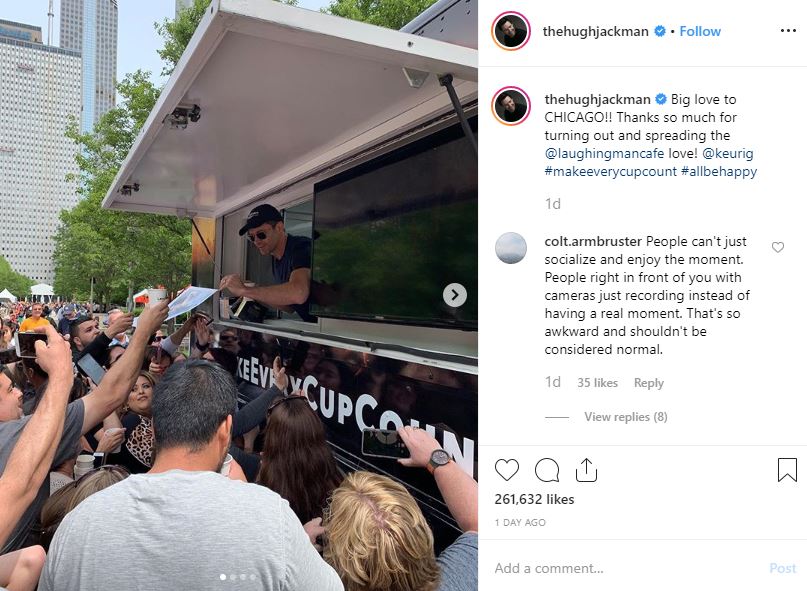Image resolution: width=807 pixels, height=591 pixels.
Task: Like colt.armbruster's comment with small heart
Action: pos(778,247)
